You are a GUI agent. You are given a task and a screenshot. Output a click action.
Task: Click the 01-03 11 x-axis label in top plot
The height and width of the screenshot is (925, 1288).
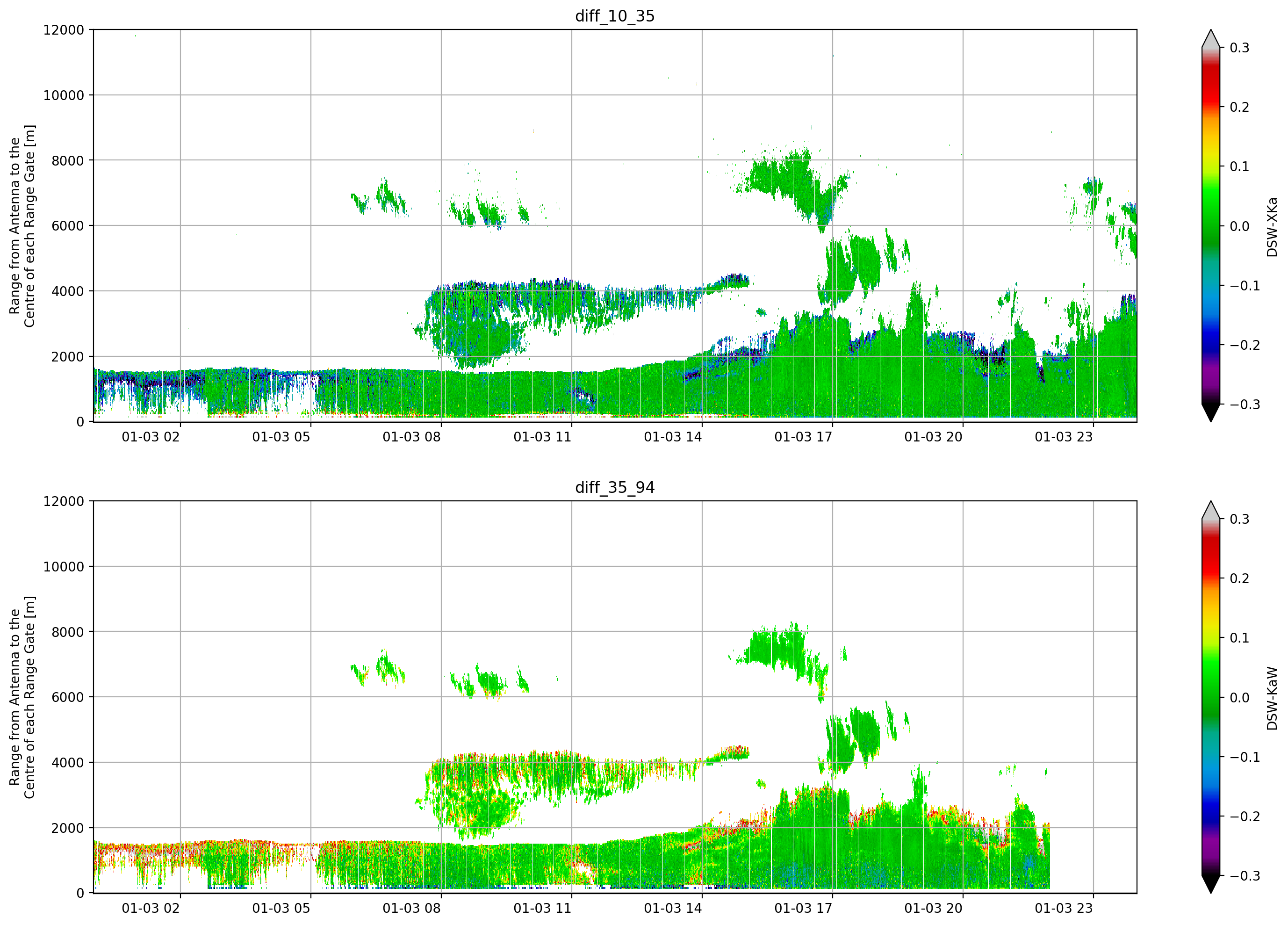(x=542, y=437)
